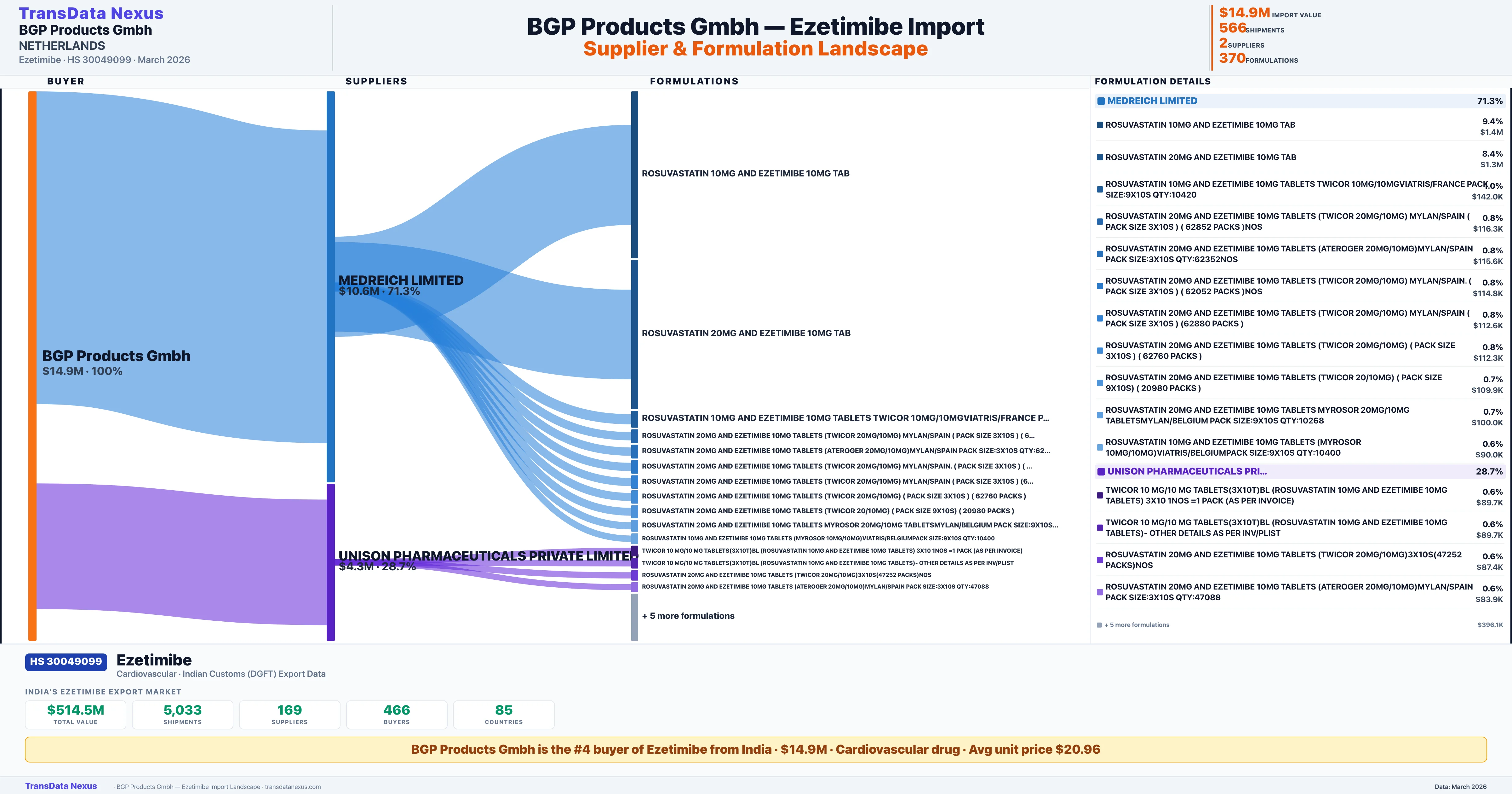Expand '+ 5 more formulations' in the Sankey
Screen dimensions: 1512x794
pyautogui.click(x=688, y=615)
